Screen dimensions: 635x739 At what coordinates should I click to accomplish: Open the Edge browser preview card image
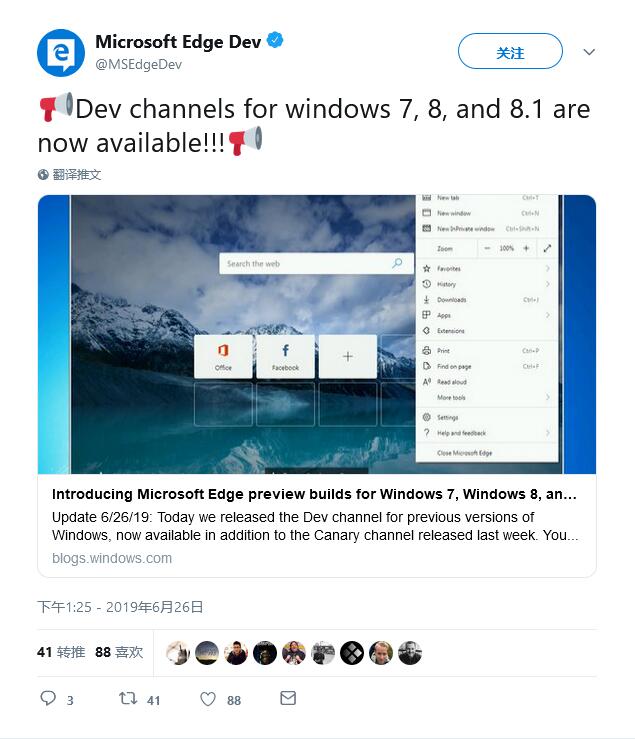click(x=317, y=334)
